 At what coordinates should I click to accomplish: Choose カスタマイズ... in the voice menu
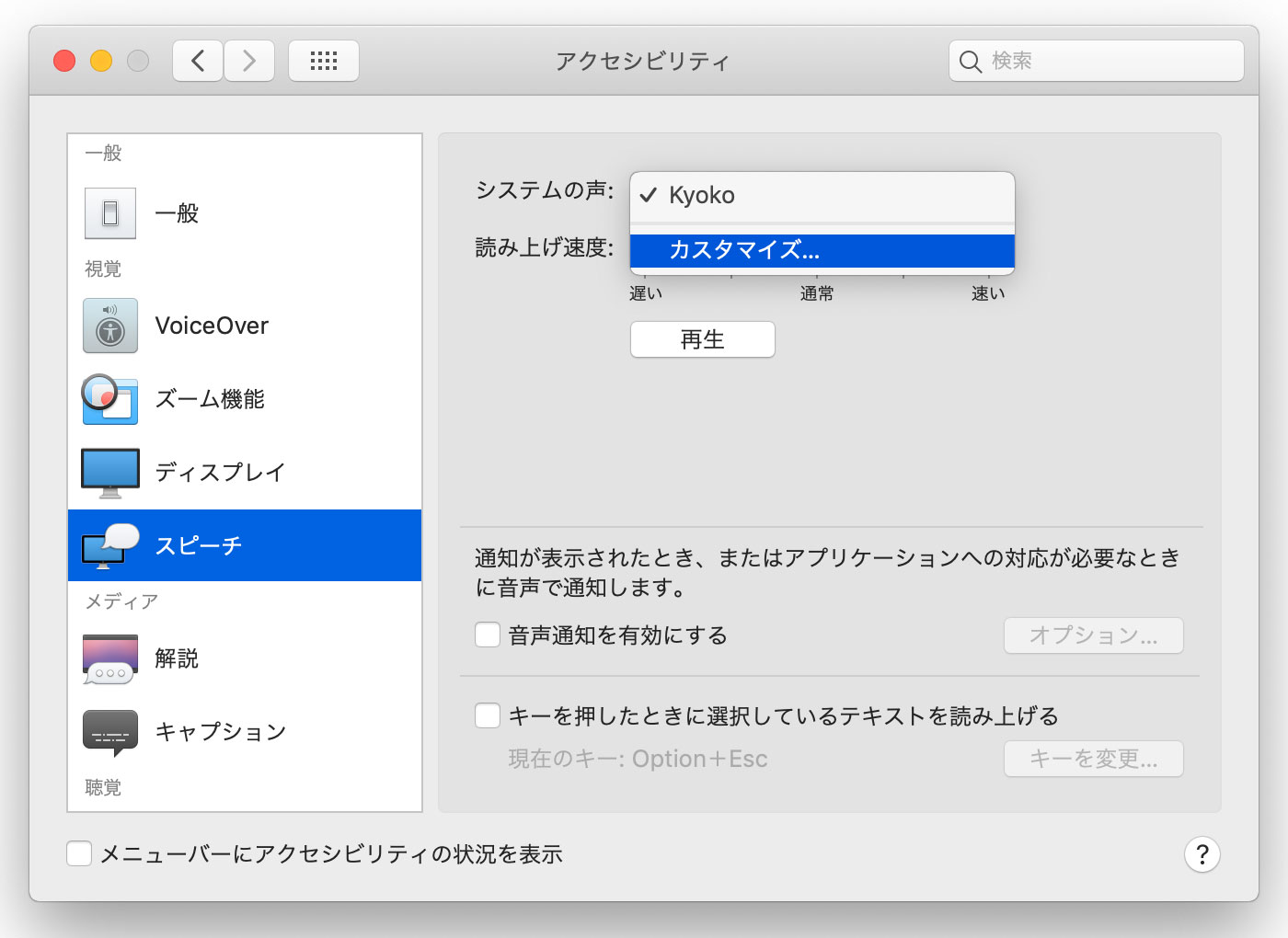coord(822,250)
